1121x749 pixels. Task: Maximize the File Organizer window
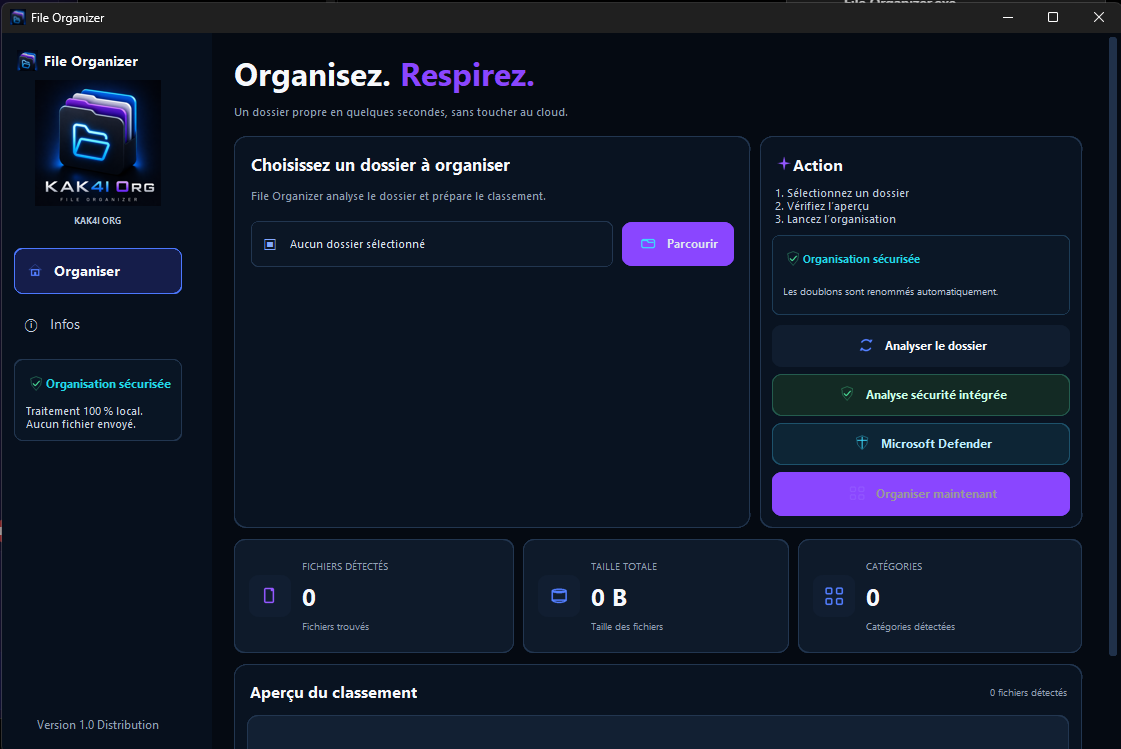coord(1053,17)
